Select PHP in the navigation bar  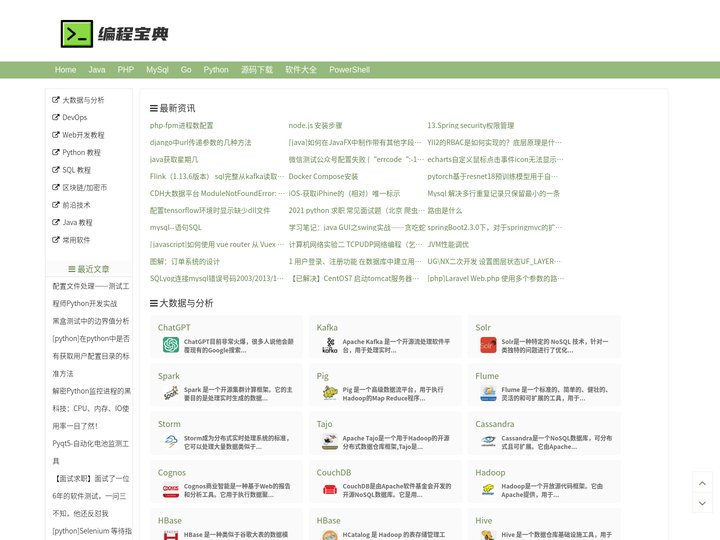click(125, 70)
